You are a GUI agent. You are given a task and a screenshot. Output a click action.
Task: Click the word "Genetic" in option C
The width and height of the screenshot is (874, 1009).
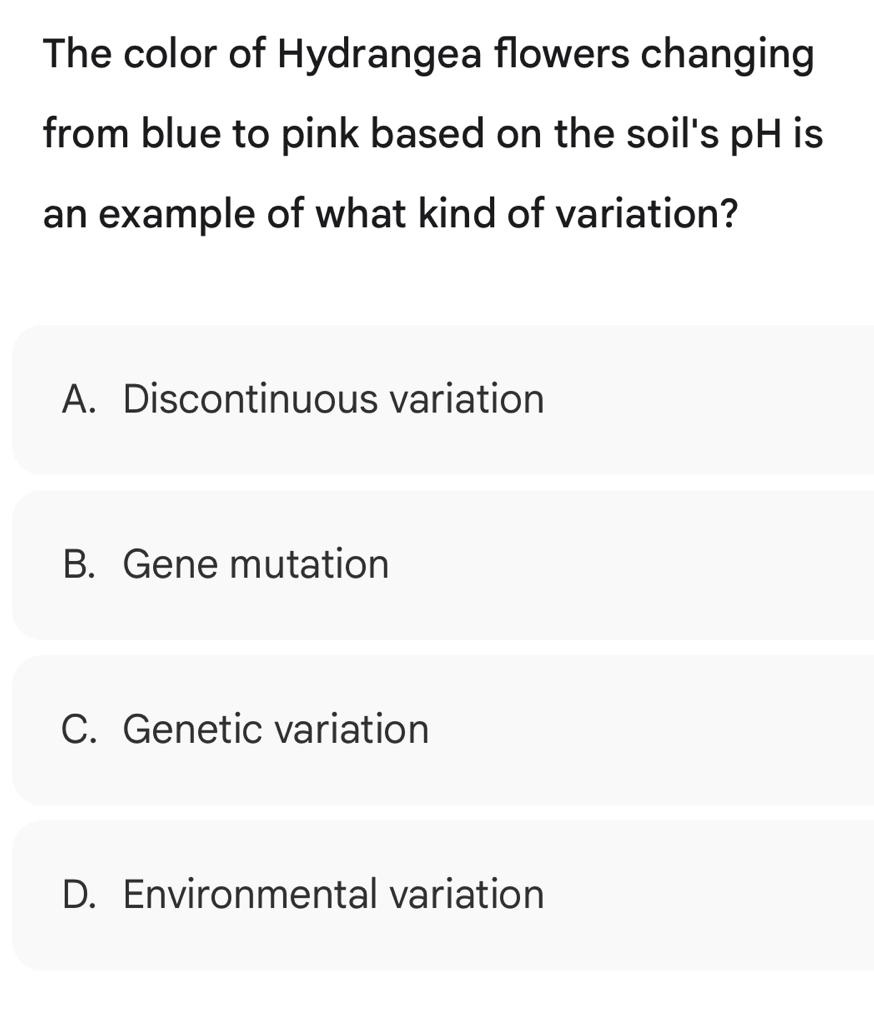pyautogui.click(x=194, y=730)
